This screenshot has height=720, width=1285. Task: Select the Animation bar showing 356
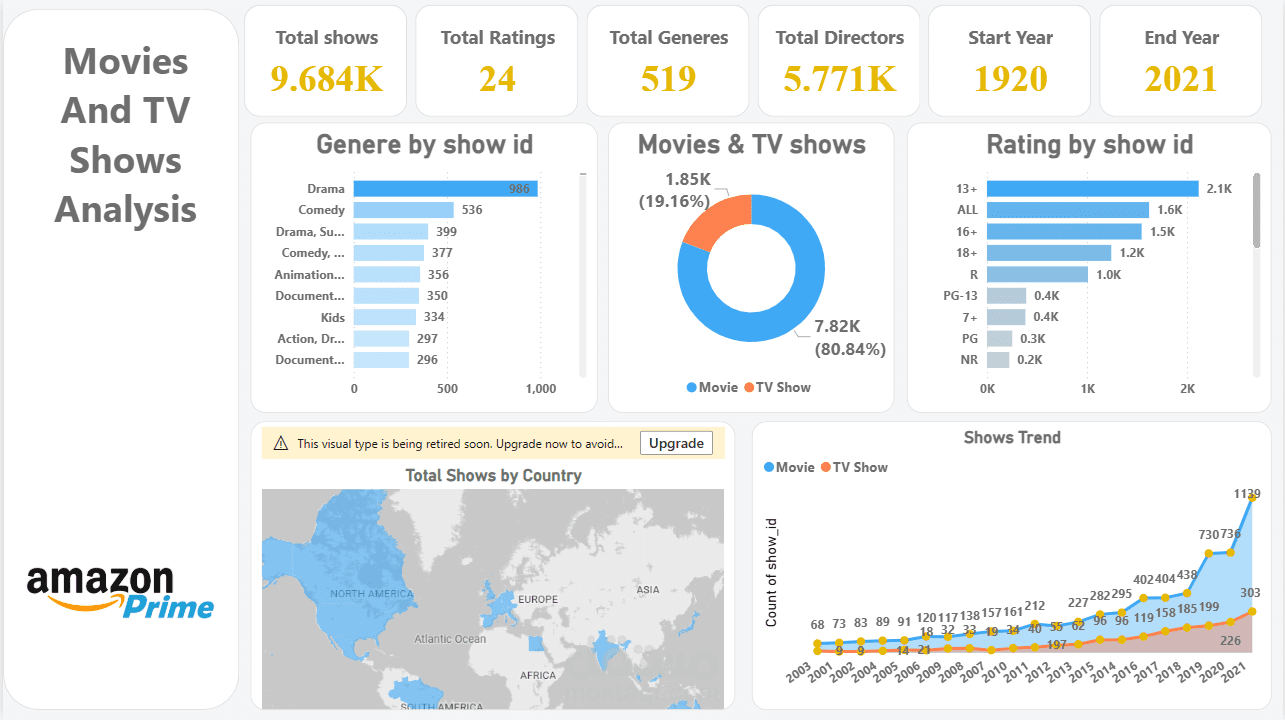(x=387, y=274)
